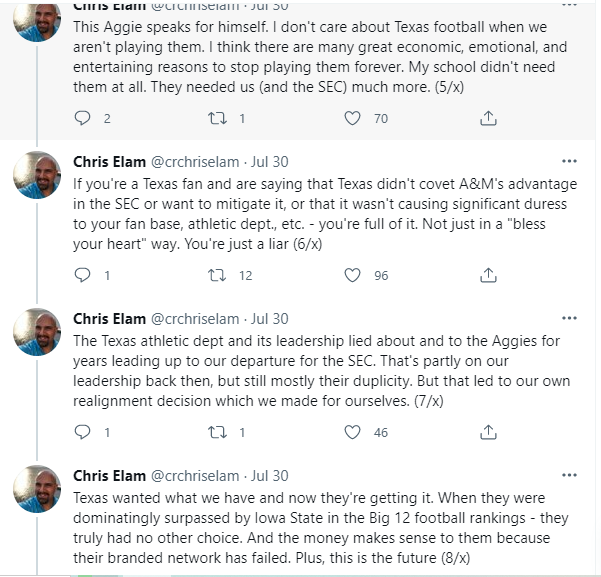Click Chris Elam avatar on the (6/x) tweet
This screenshot has height=577, width=601.
37,175
